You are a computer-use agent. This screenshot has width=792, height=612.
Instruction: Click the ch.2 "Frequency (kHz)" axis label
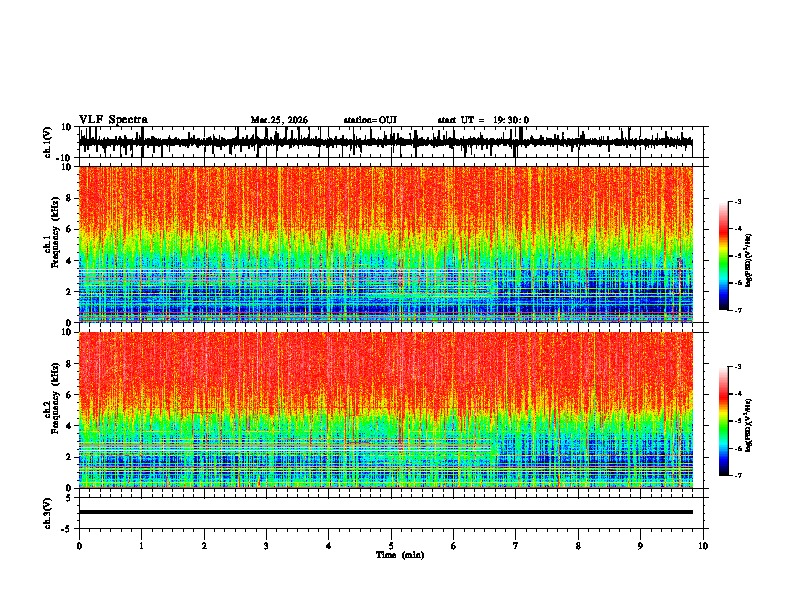pyautogui.click(x=55, y=398)
